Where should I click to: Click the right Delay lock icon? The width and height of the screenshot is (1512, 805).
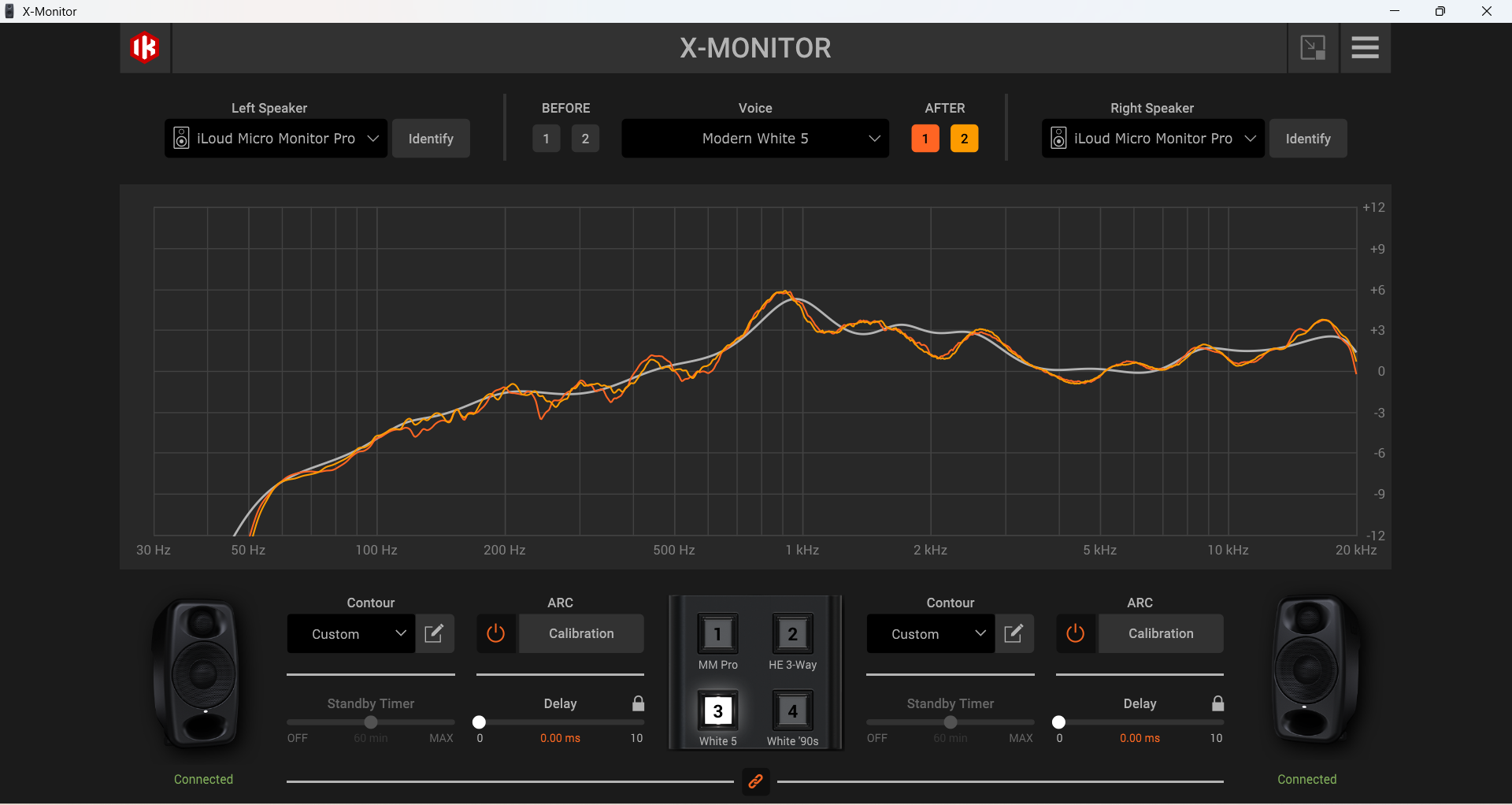click(1217, 703)
